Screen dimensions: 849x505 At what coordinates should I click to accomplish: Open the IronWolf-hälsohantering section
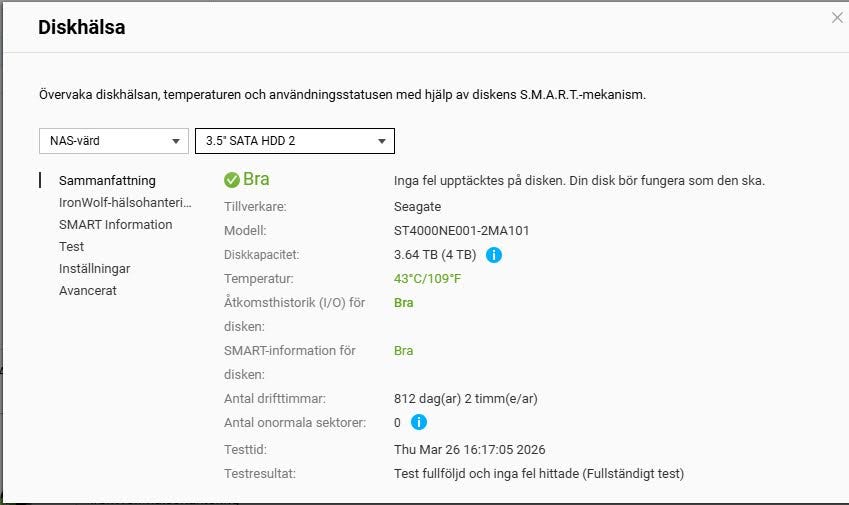(x=125, y=203)
